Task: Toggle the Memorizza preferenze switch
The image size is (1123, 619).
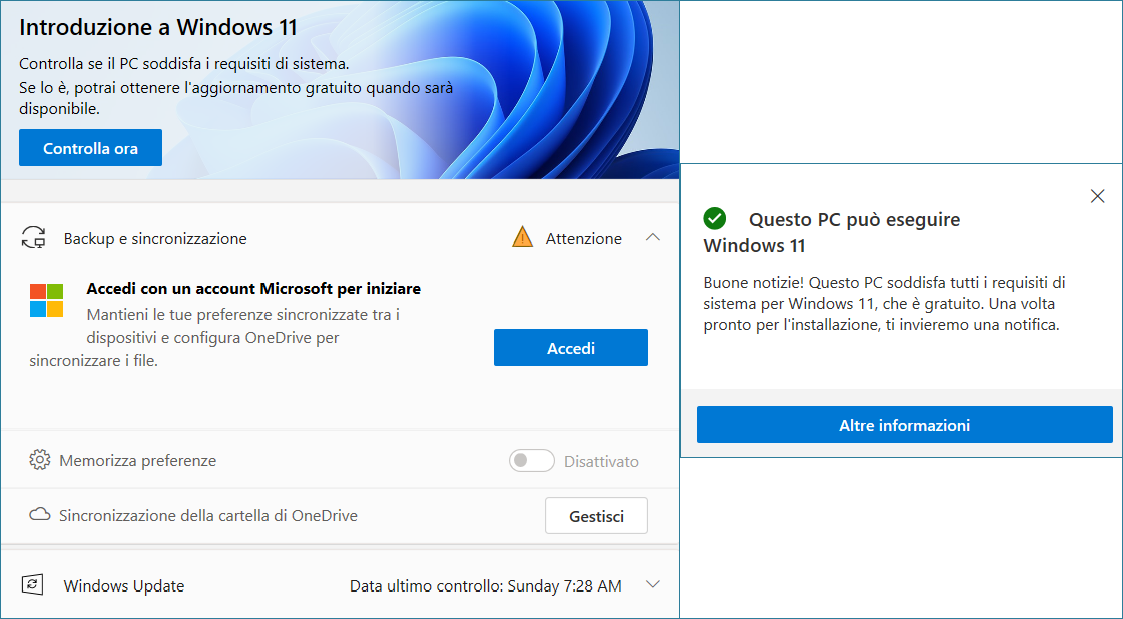Action: (531, 461)
